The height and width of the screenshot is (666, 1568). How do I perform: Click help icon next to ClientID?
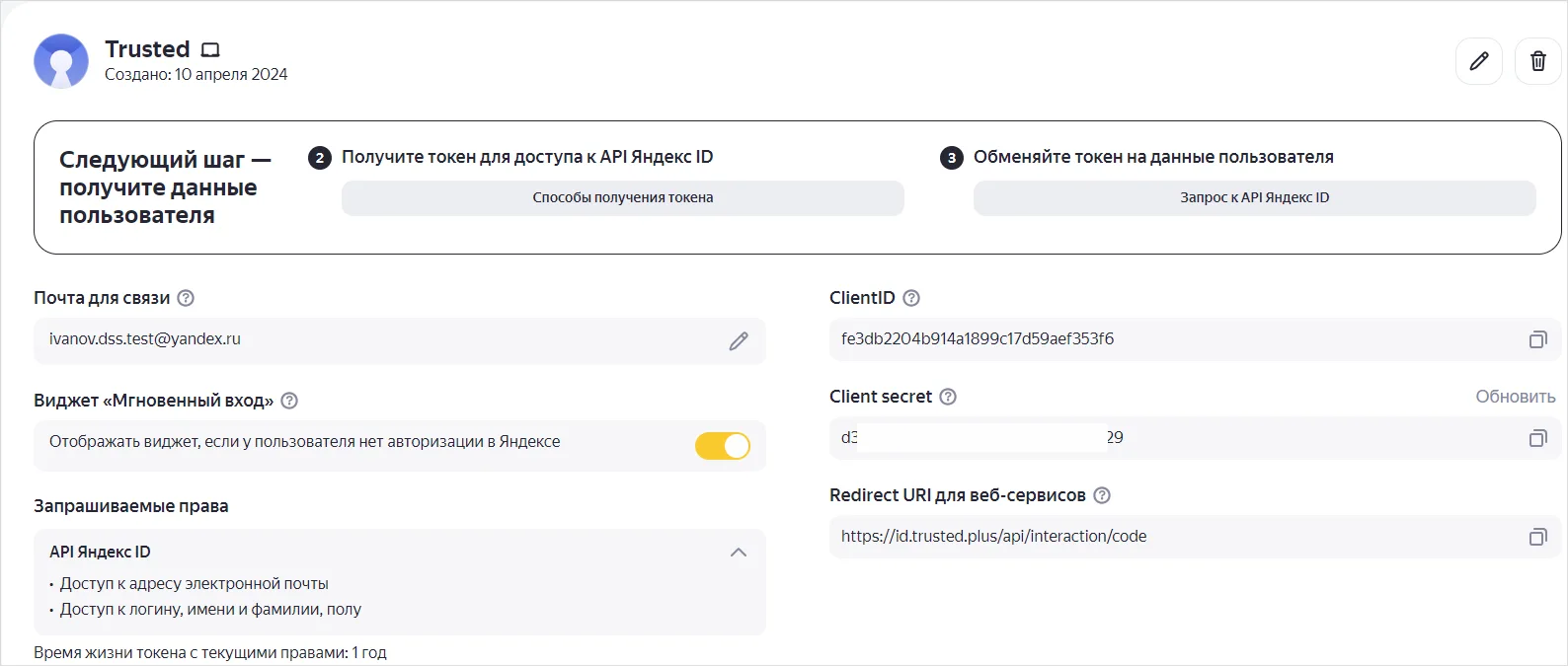(911, 298)
